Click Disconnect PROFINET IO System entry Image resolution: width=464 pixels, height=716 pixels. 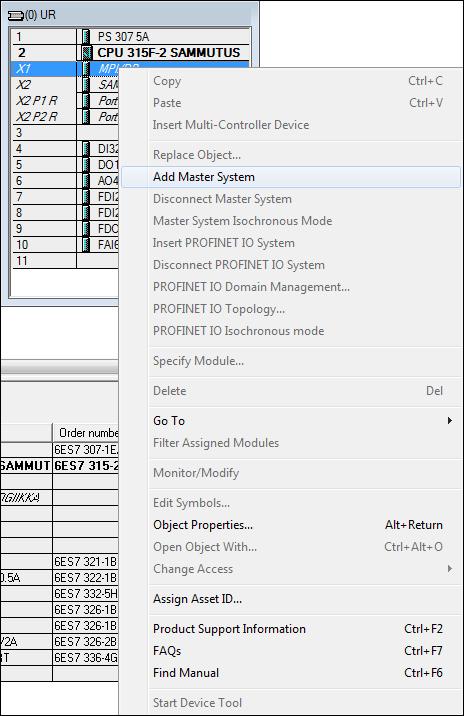pyautogui.click(x=291, y=265)
